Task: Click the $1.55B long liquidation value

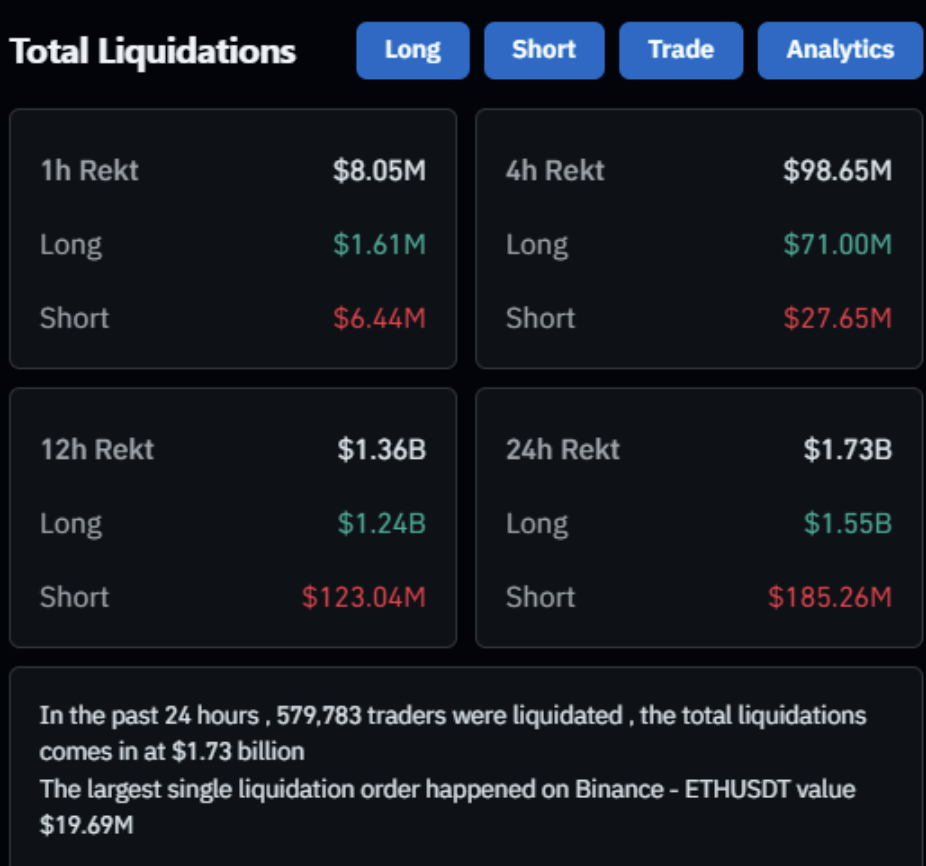Action: tap(847, 523)
